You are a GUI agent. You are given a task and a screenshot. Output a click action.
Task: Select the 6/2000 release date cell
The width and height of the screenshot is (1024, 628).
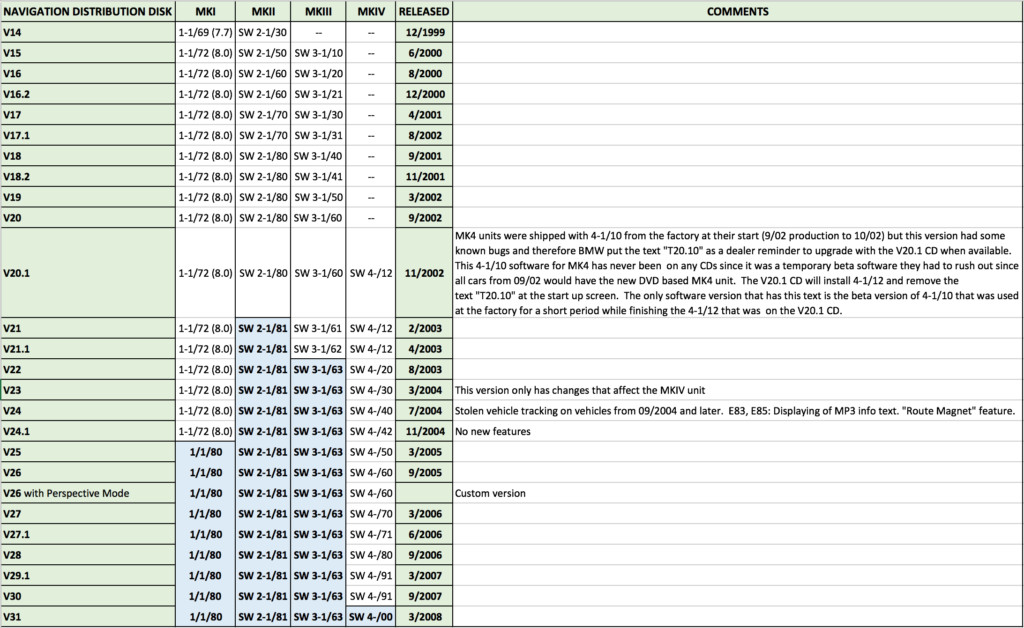pos(424,53)
